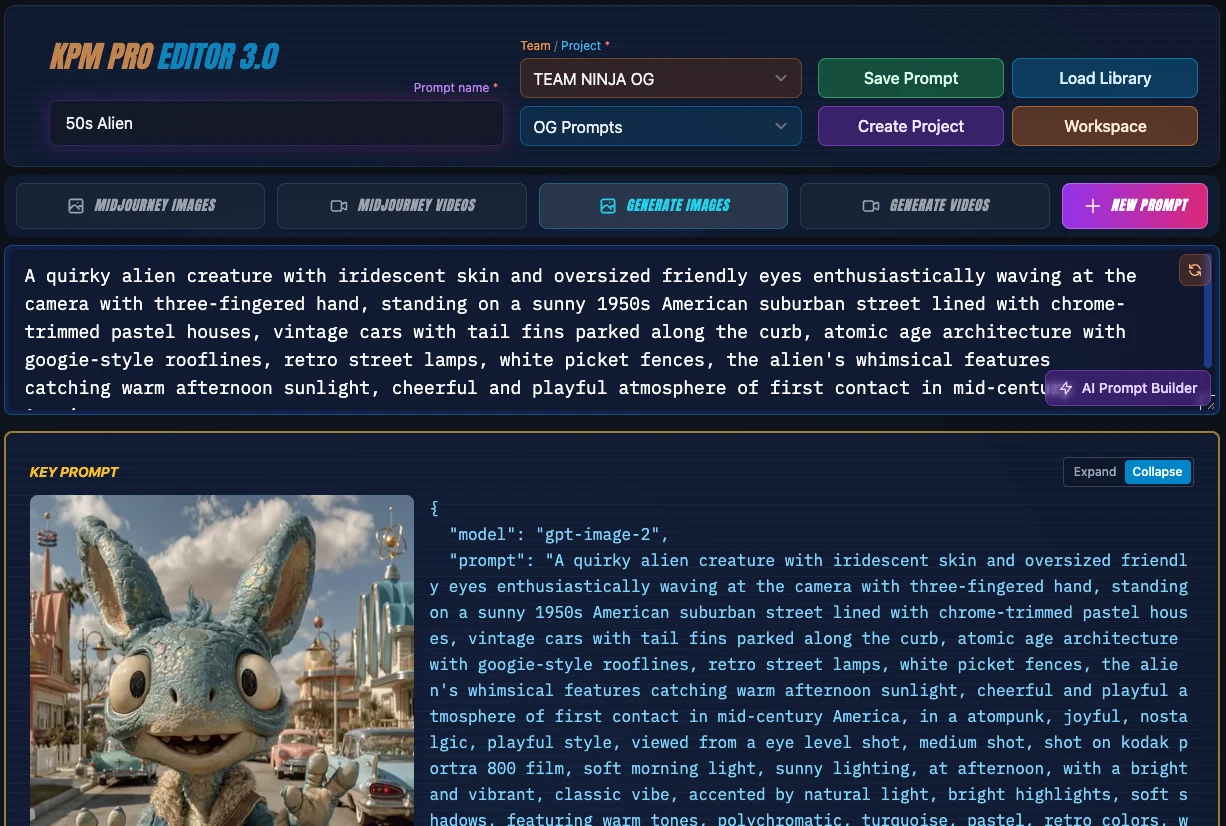Open the Load Library panel
The height and width of the screenshot is (826, 1226).
1104,77
